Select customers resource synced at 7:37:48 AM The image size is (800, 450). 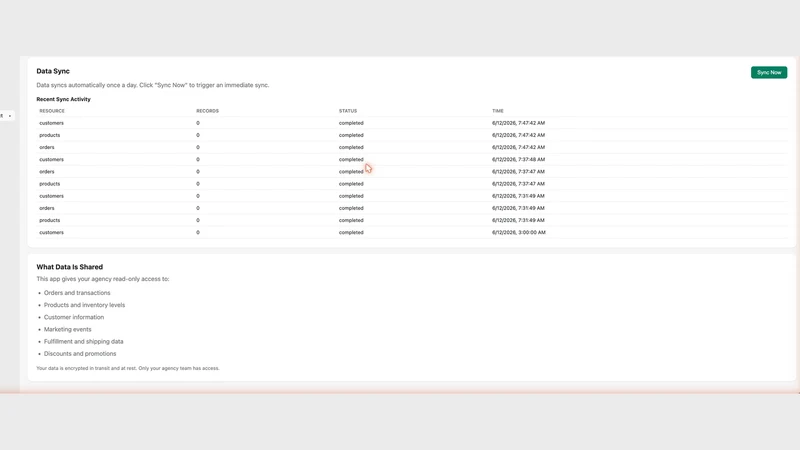click(x=52, y=160)
